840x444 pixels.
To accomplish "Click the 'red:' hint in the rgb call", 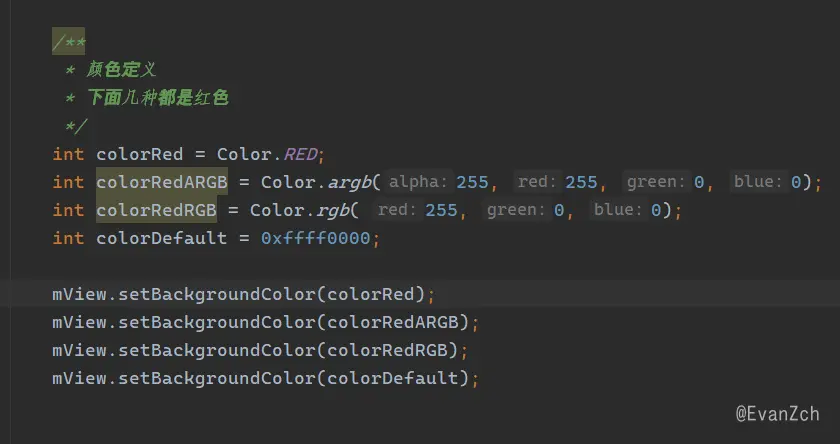I will (x=398, y=210).
